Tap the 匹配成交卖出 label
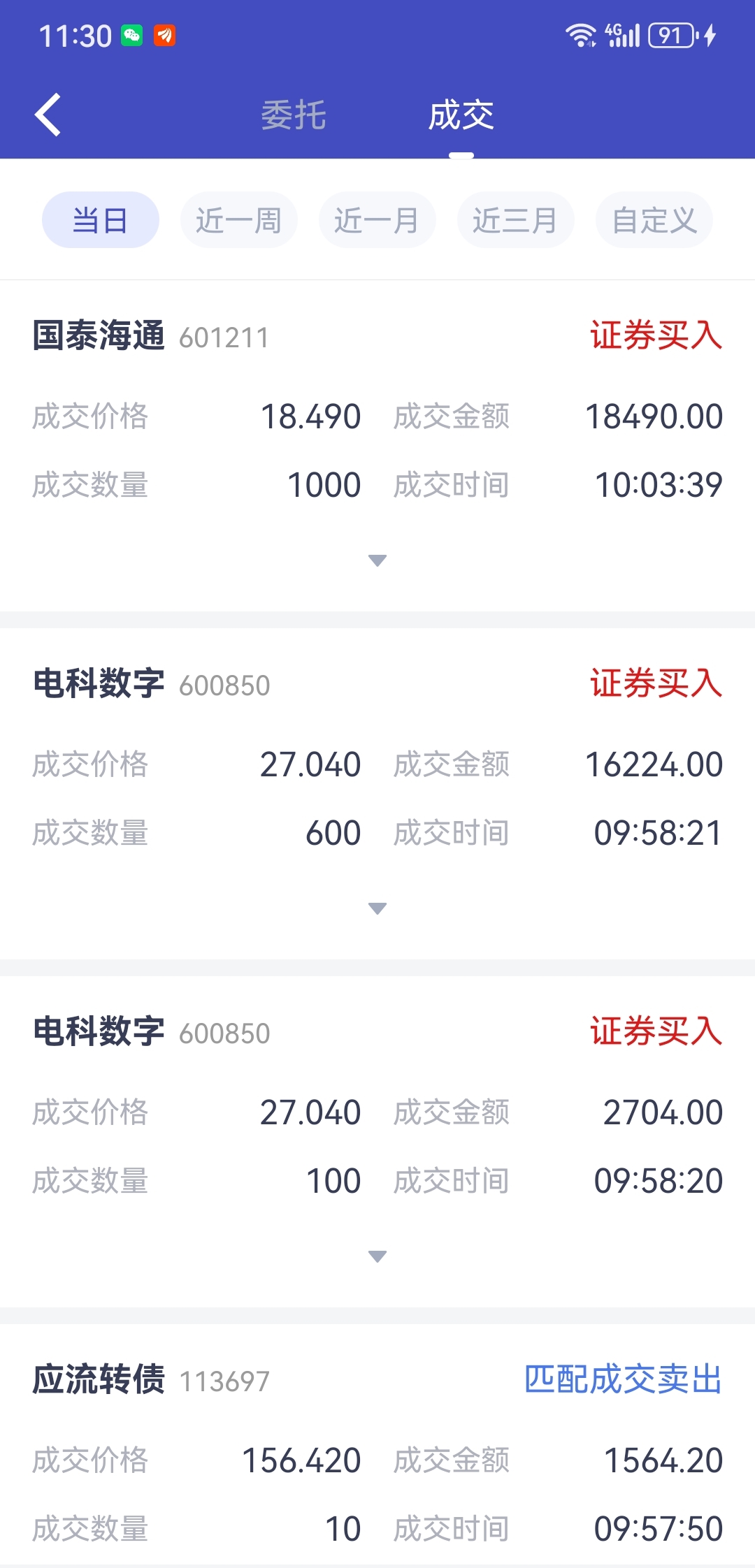The height and width of the screenshot is (1568, 755). [x=623, y=1380]
